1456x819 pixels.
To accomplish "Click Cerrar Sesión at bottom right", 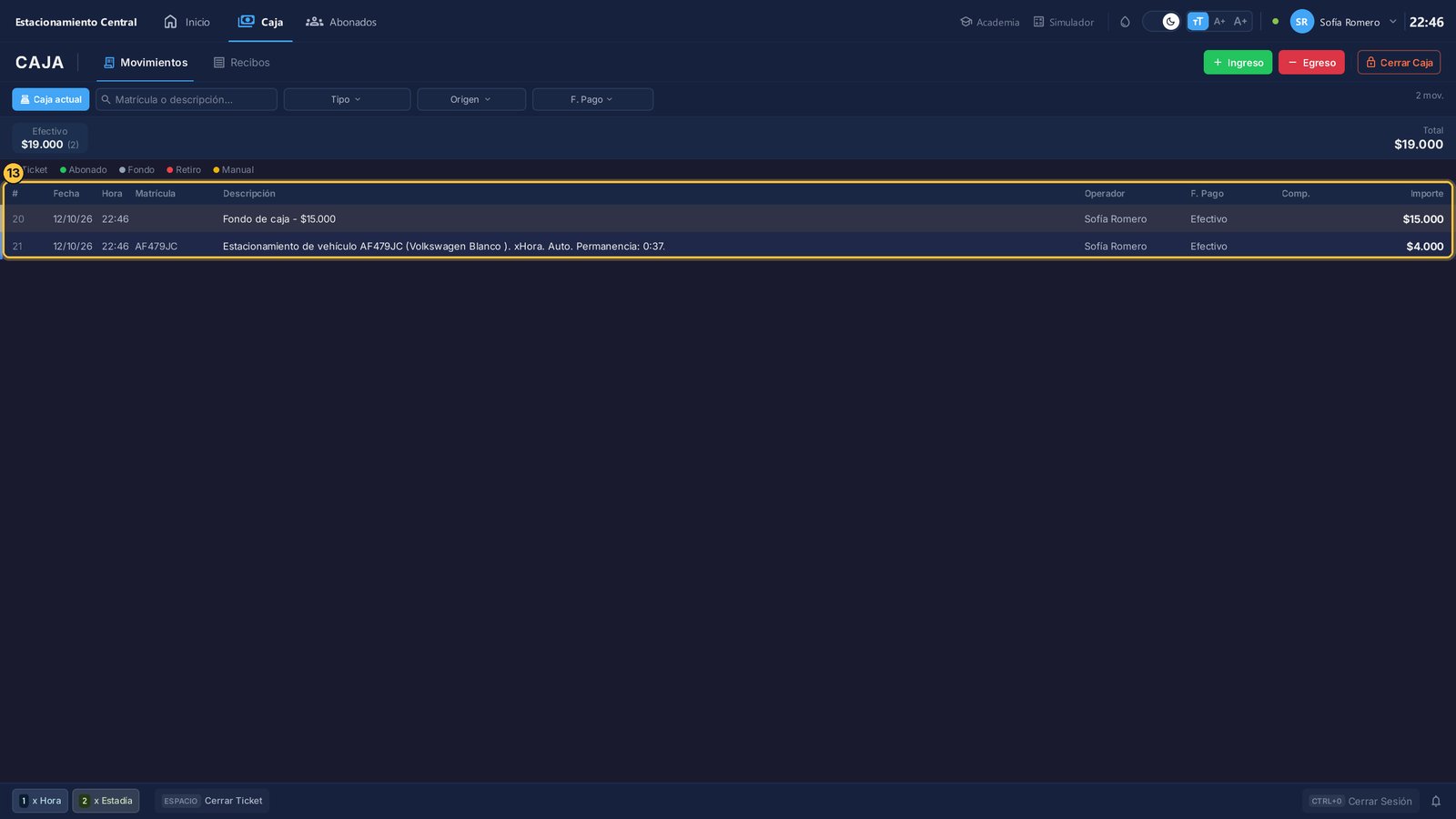I will (x=1360, y=801).
